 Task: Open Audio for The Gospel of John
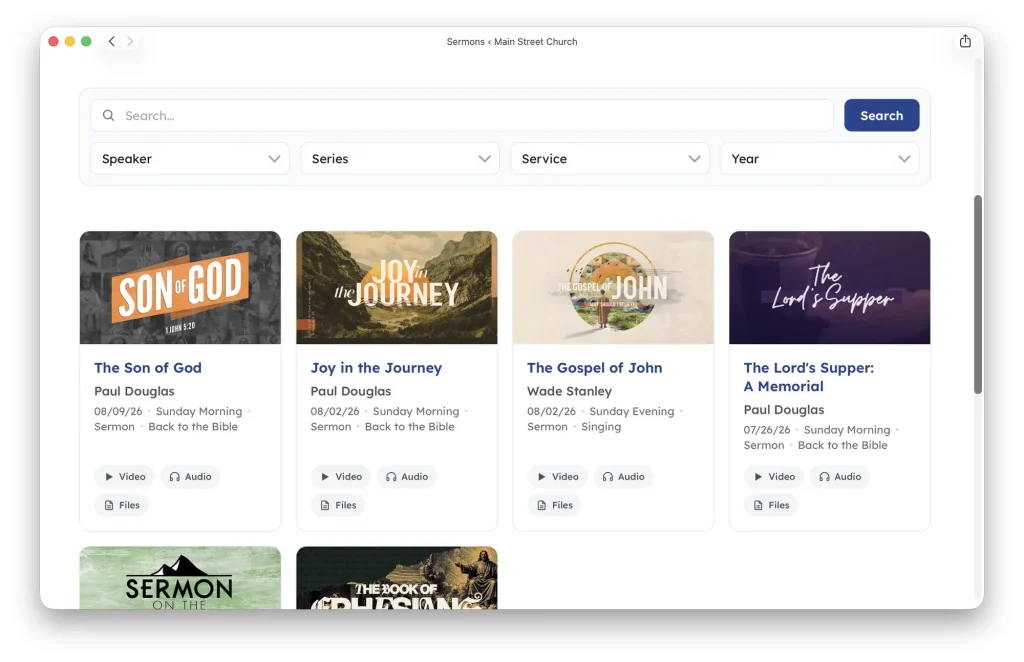click(624, 477)
